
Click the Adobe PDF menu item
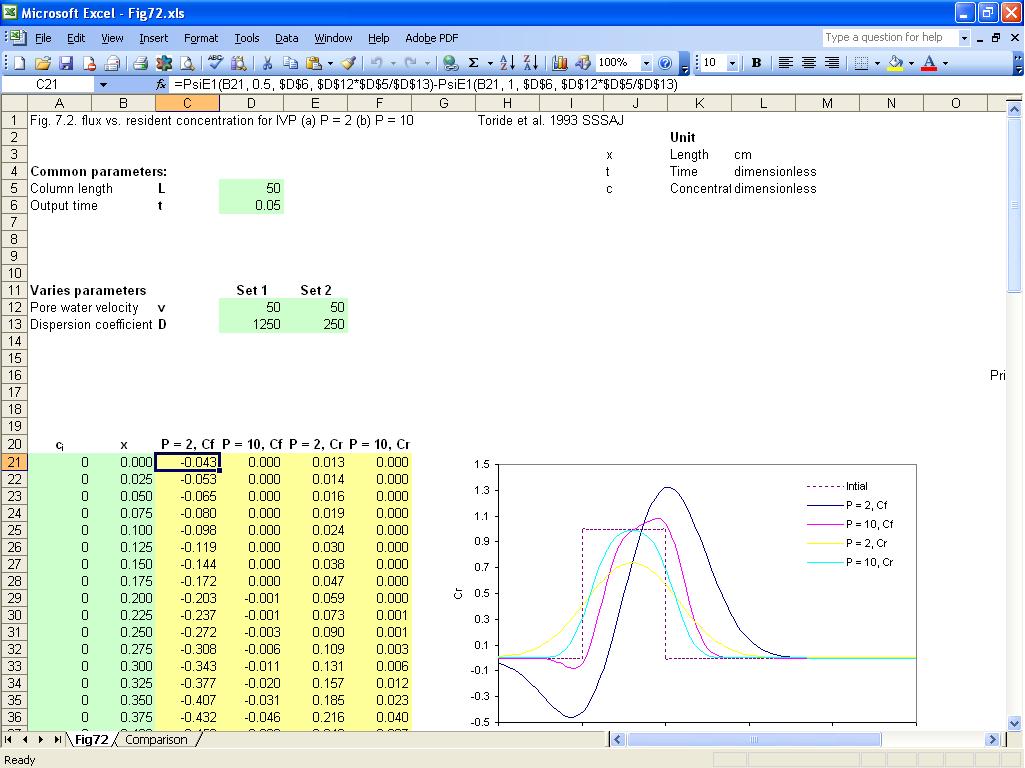click(431, 38)
